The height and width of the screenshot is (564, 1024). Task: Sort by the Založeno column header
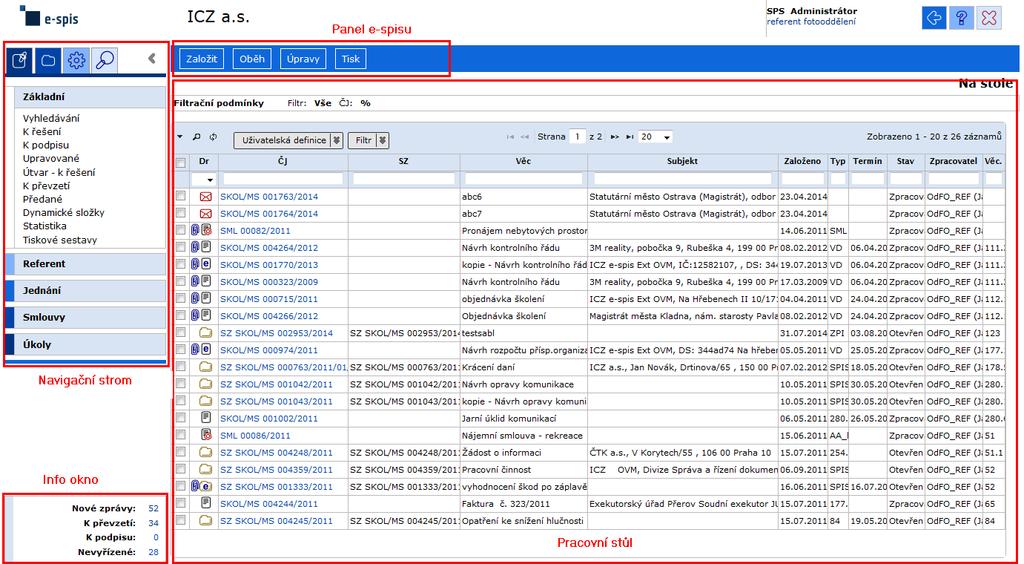803,161
